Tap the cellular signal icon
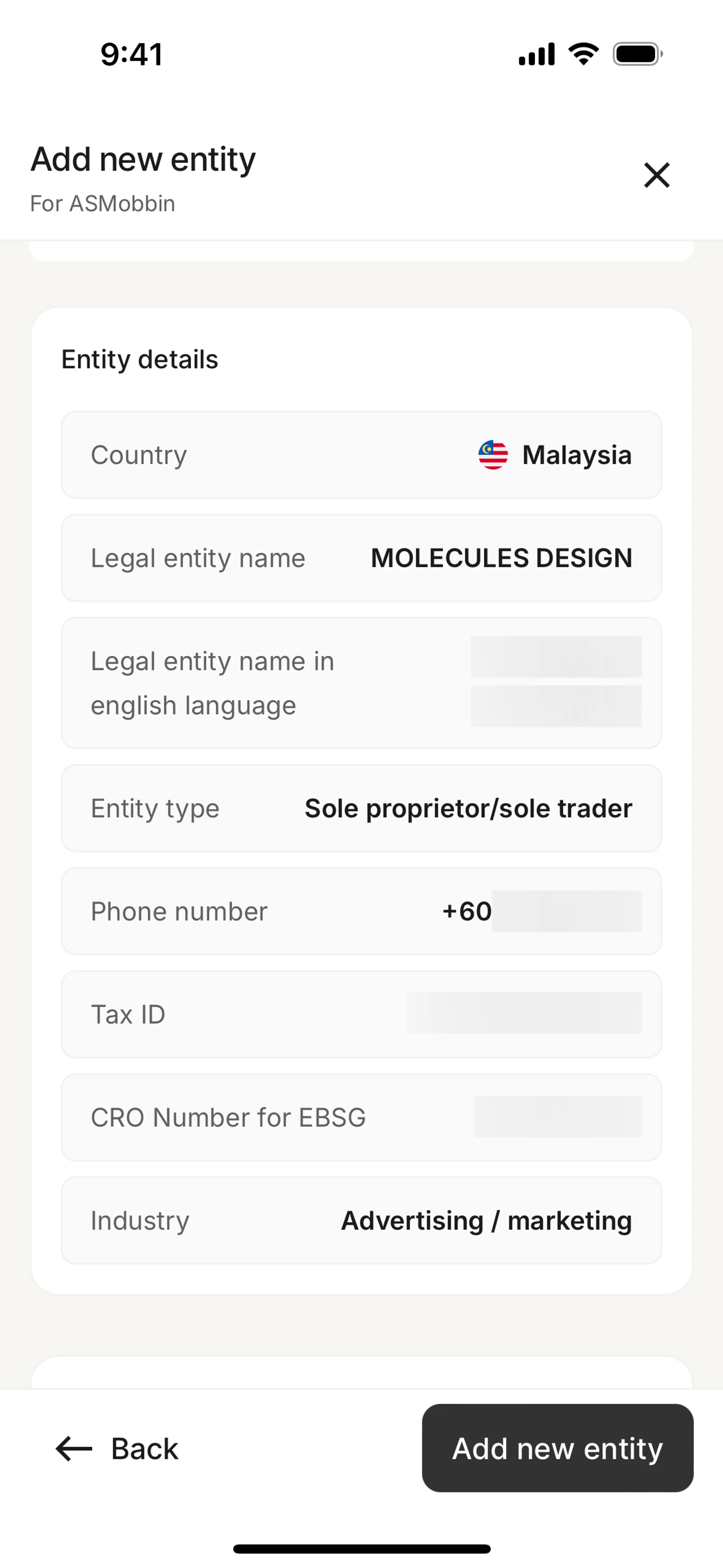The image size is (723, 1568). click(x=536, y=54)
